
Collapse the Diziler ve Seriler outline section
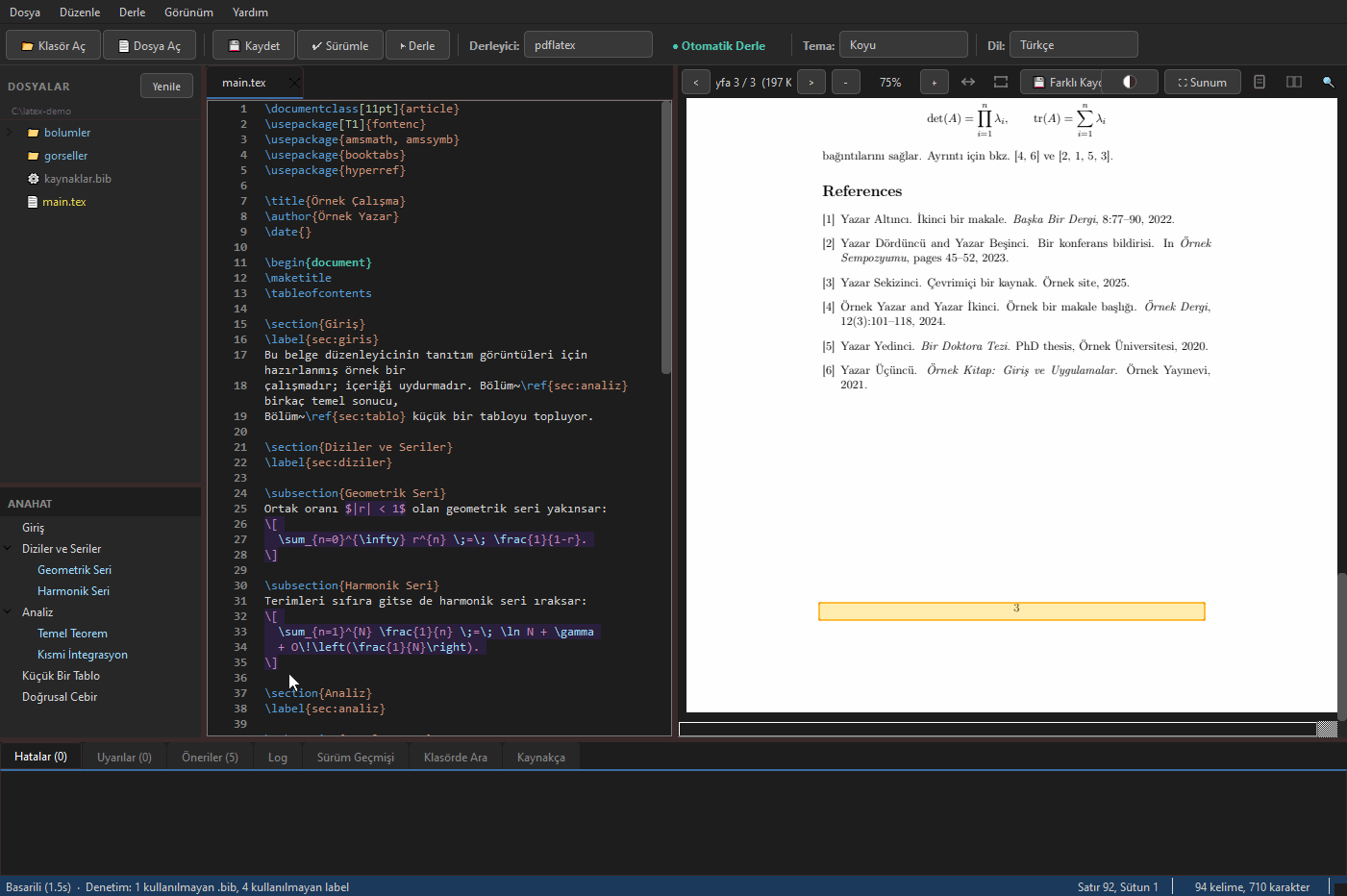(x=10, y=549)
